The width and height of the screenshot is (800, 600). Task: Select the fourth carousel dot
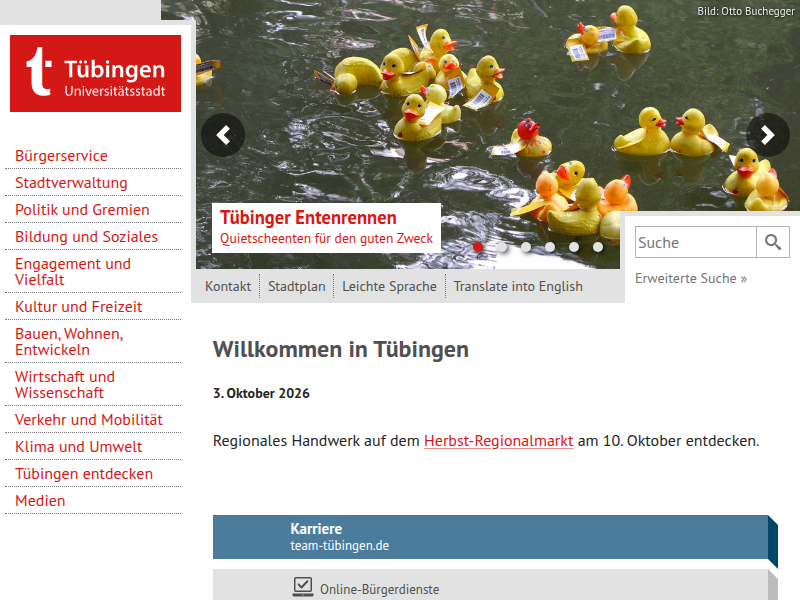point(550,247)
